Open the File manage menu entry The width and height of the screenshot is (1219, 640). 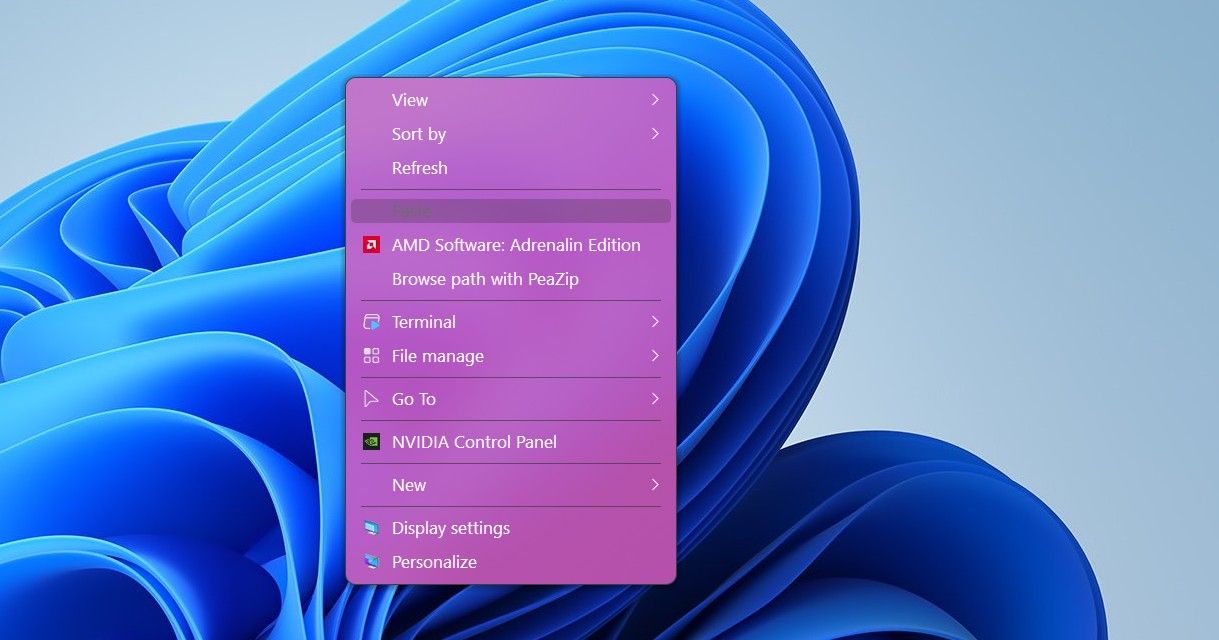click(511, 356)
